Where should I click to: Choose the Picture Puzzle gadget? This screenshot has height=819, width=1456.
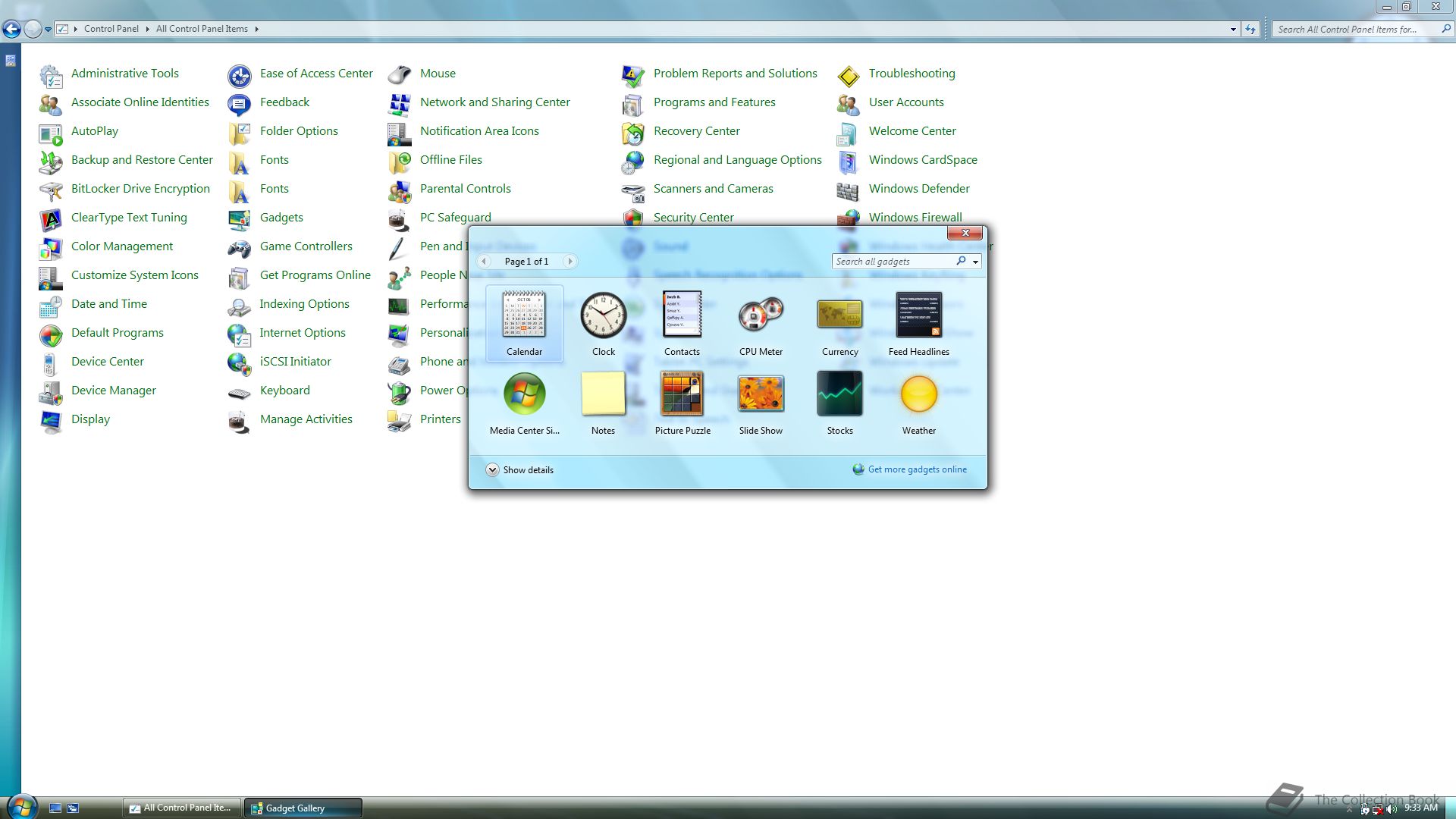pos(682,403)
